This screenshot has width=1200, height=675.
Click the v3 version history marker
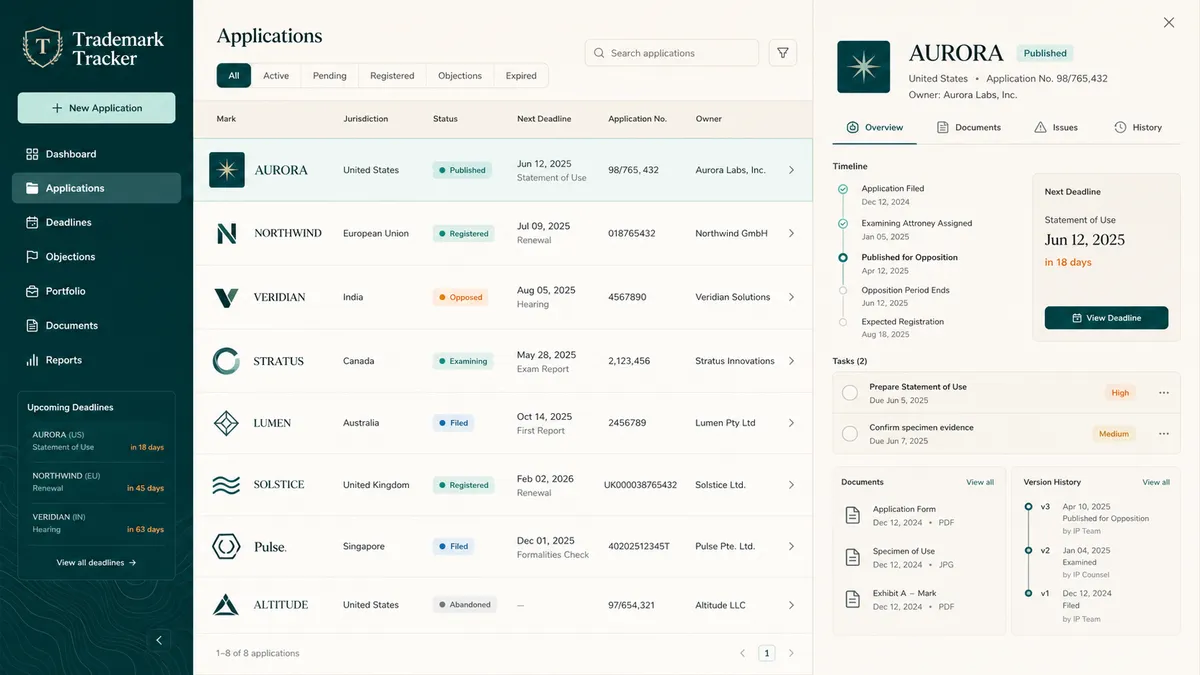1028,507
